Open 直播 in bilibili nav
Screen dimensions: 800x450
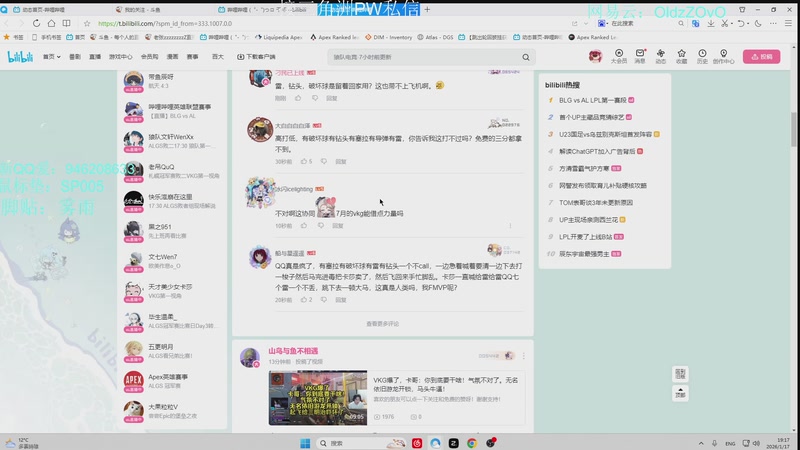pyautogui.click(x=95, y=57)
